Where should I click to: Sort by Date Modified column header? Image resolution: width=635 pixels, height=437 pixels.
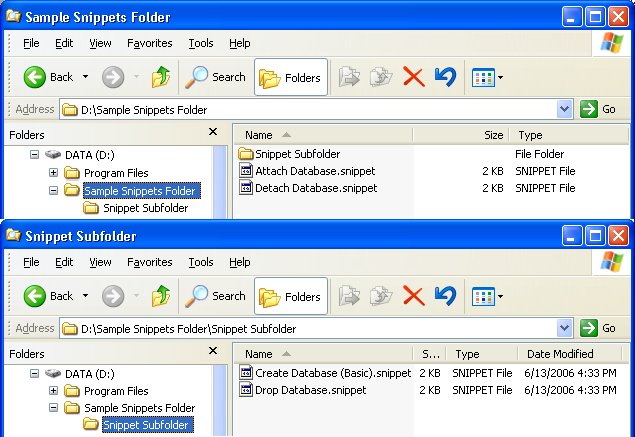pos(560,354)
